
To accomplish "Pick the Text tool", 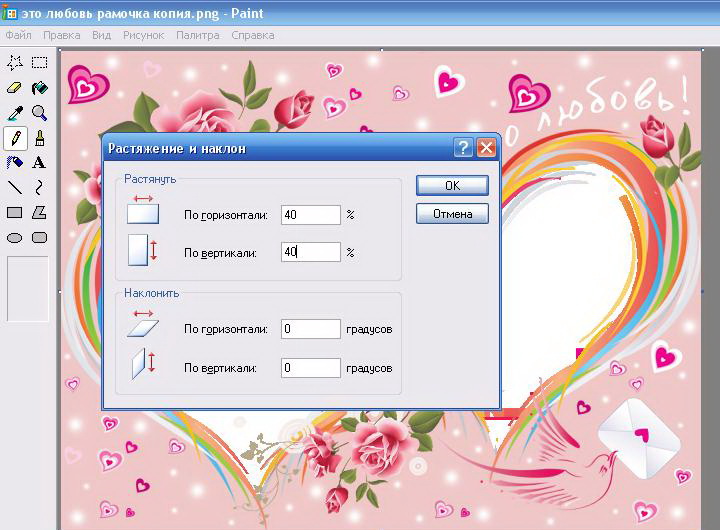I will click(40, 162).
